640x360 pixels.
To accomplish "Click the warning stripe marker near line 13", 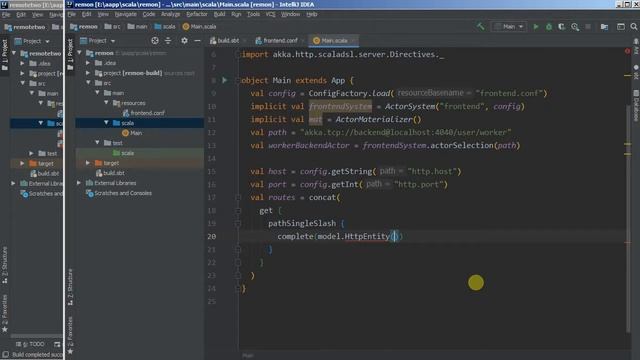I will (x=627, y=144).
